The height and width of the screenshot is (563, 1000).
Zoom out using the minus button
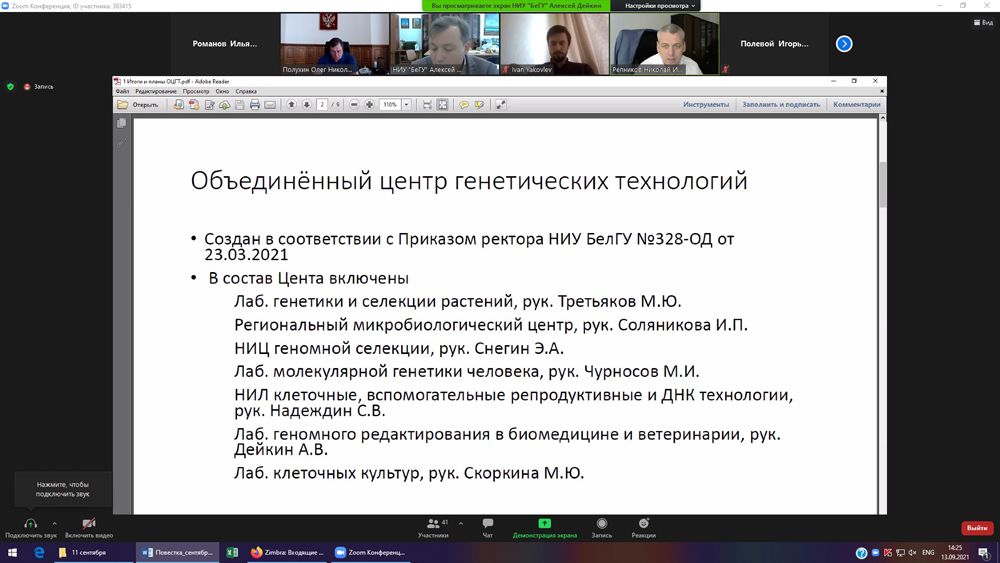(x=354, y=105)
